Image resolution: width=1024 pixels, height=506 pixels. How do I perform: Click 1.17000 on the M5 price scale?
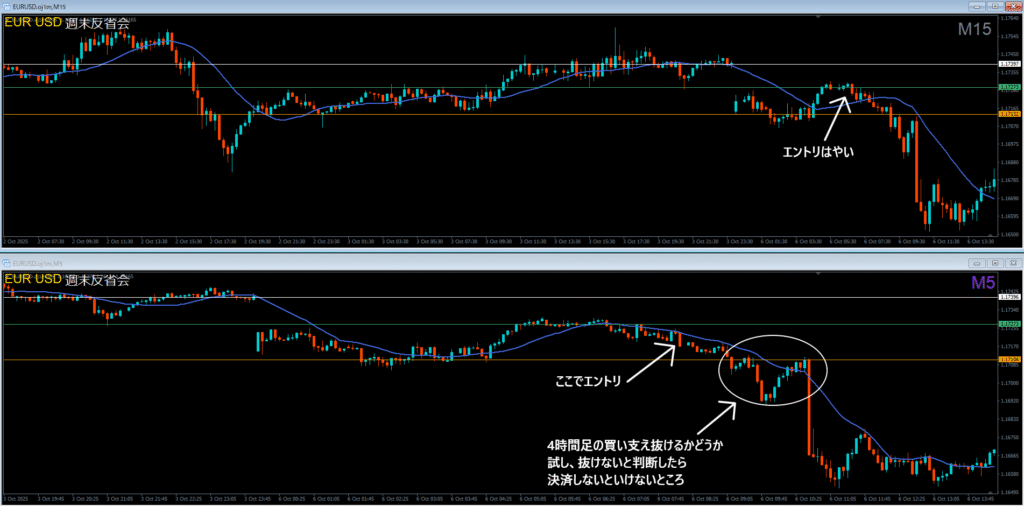pos(1010,383)
